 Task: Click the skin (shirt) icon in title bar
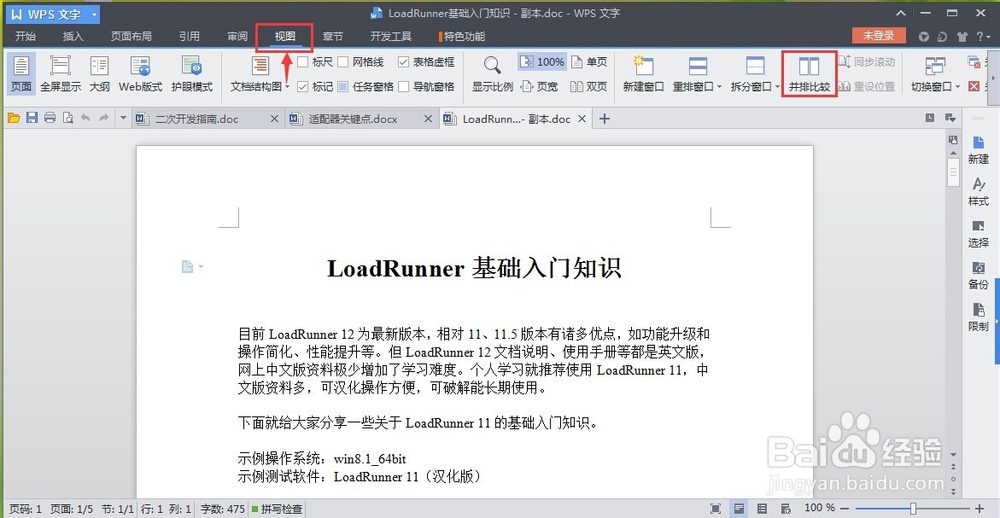[961, 36]
